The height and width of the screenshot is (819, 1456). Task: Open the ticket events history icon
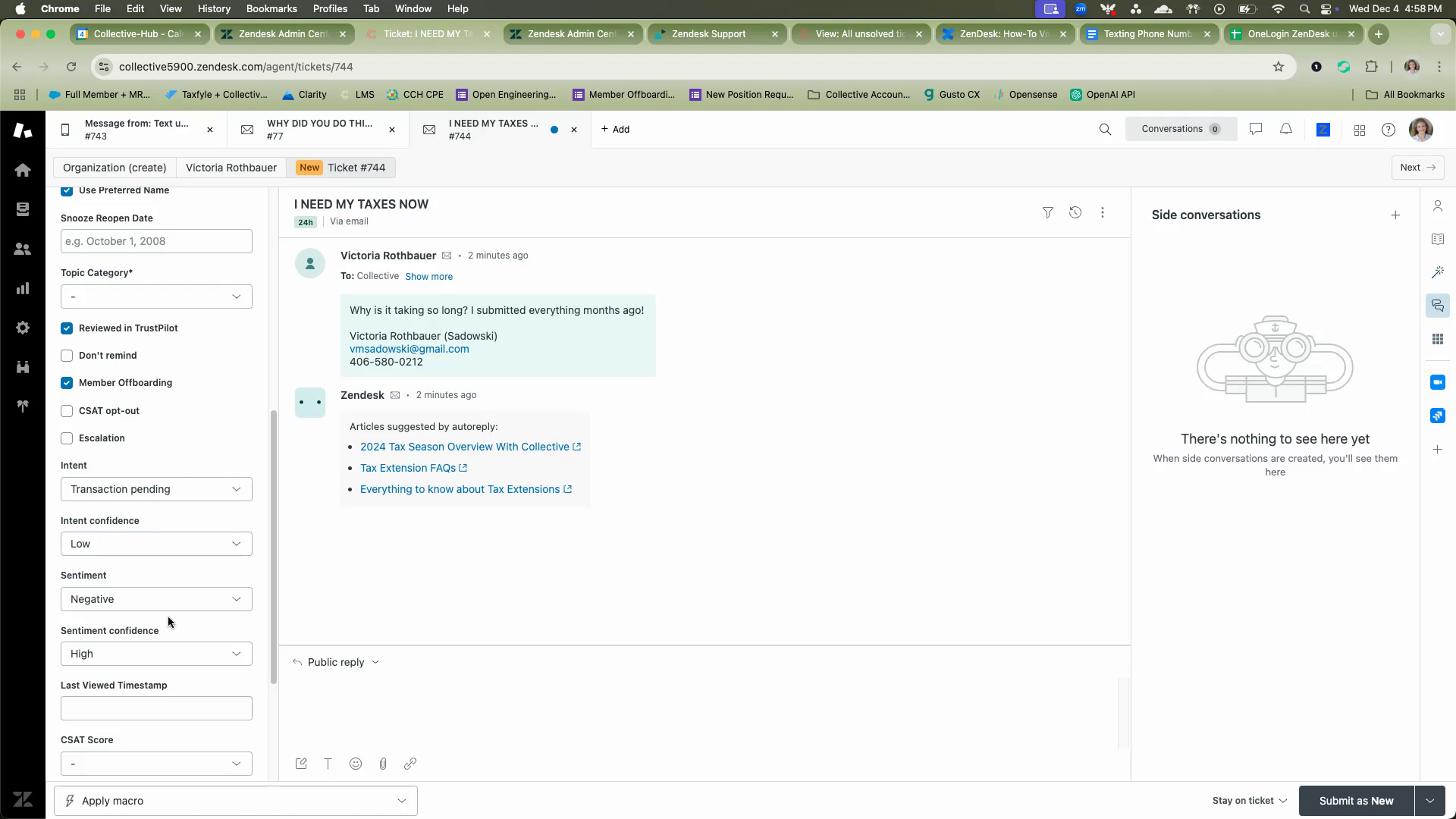1075,213
